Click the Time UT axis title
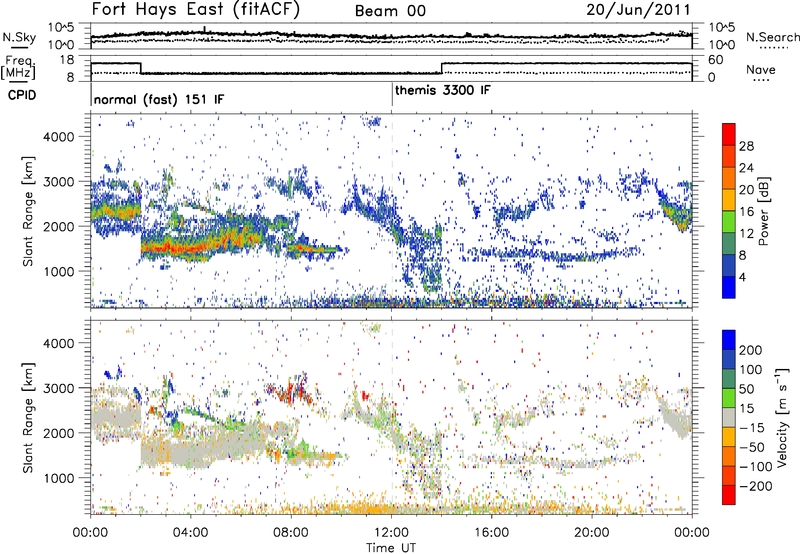 tap(391, 548)
